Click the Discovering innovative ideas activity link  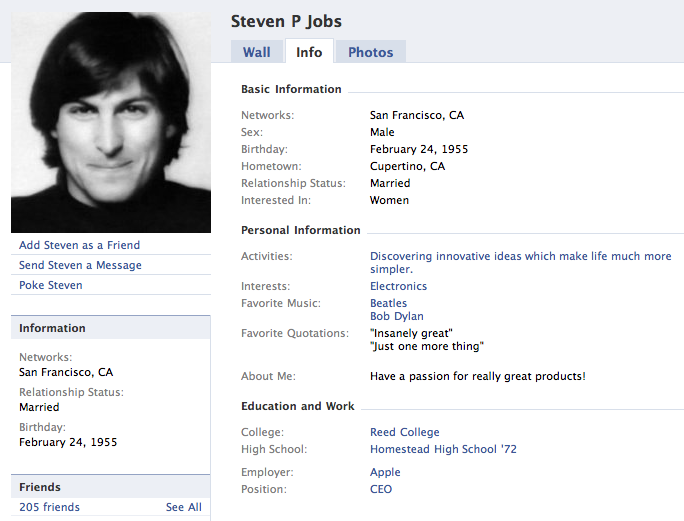click(520, 256)
